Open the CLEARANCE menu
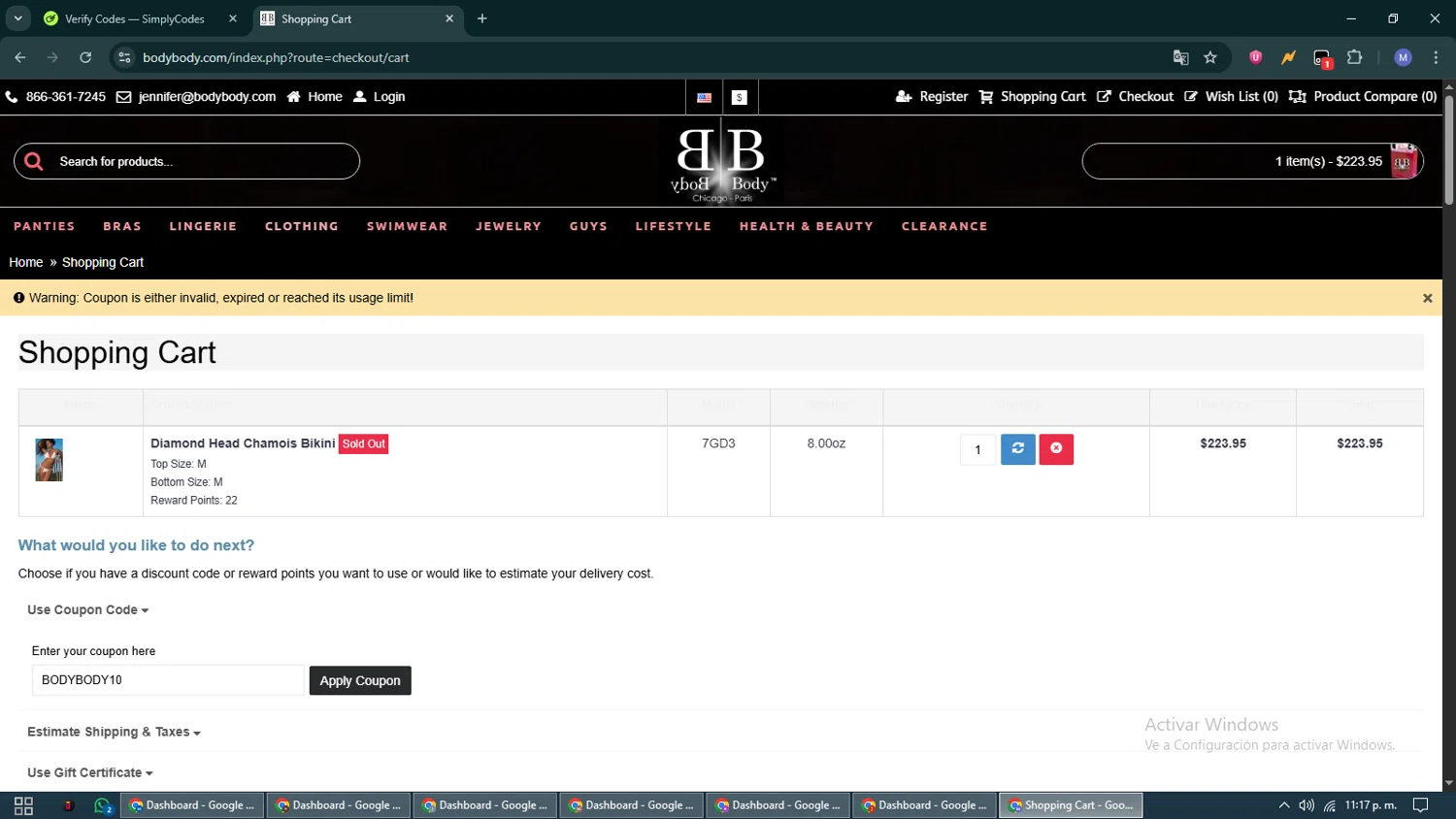The width and height of the screenshot is (1456, 819). [944, 226]
